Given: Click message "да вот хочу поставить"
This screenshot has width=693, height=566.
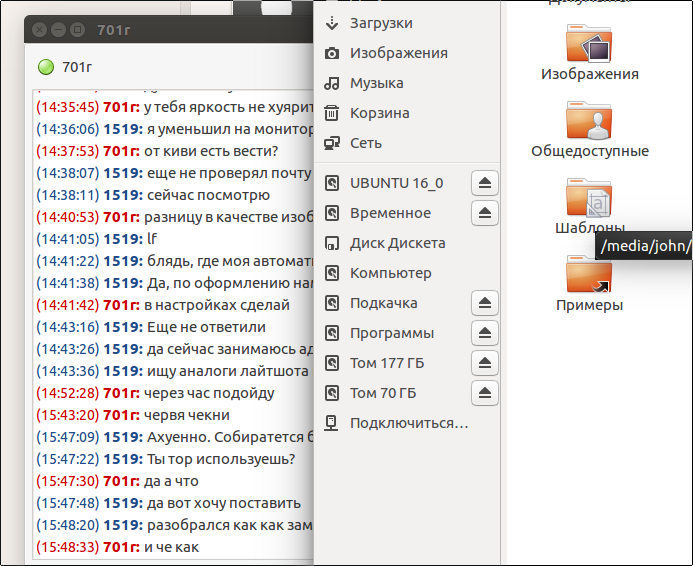Looking at the screenshot, I should tap(224, 503).
